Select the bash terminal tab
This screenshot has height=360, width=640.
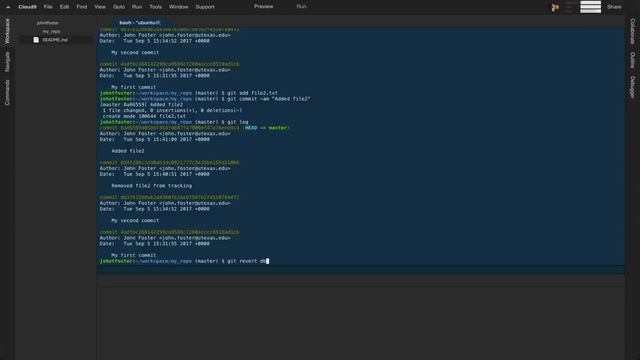coord(140,23)
